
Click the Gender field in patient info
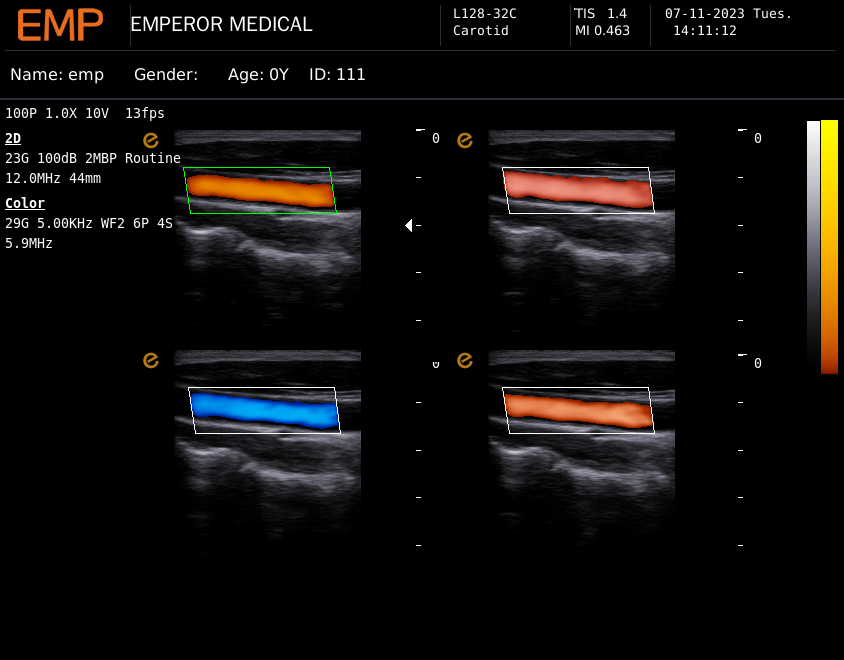coord(166,75)
